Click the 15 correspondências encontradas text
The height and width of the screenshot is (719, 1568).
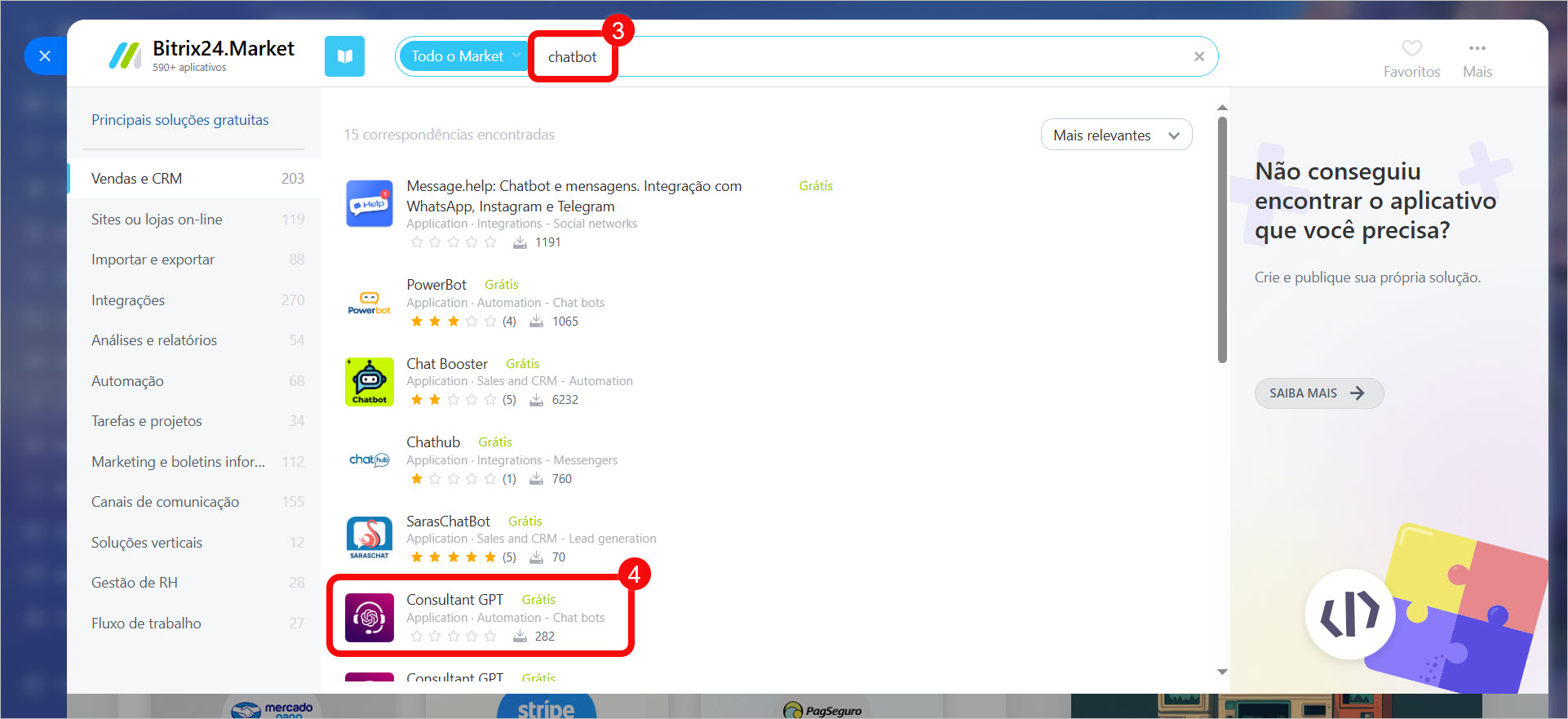pyautogui.click(x=449, y=135)
